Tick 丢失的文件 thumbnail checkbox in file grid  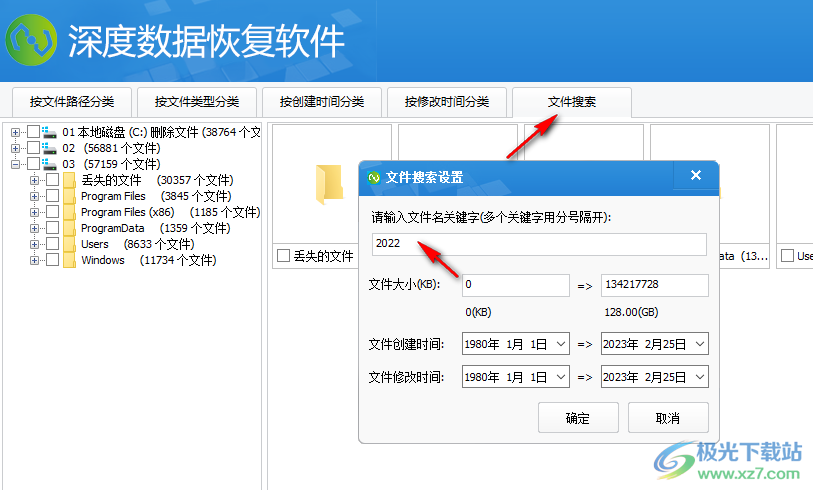click(283, 256)
